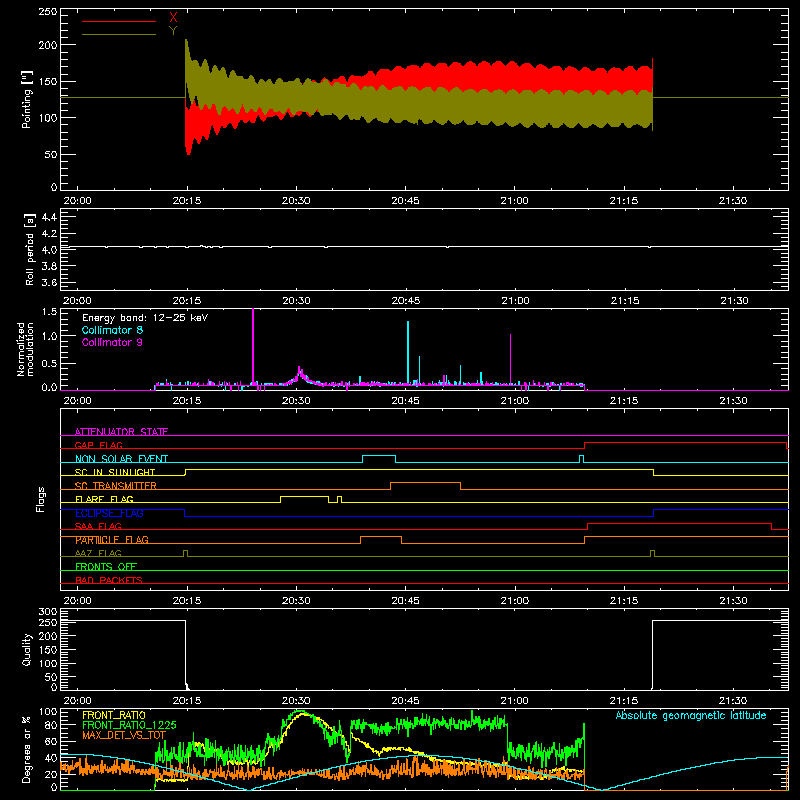The width and height of the screenshot is (800, 800).
Task: Select the 'Pointing' vertical axis title
Action: [27, 99]
